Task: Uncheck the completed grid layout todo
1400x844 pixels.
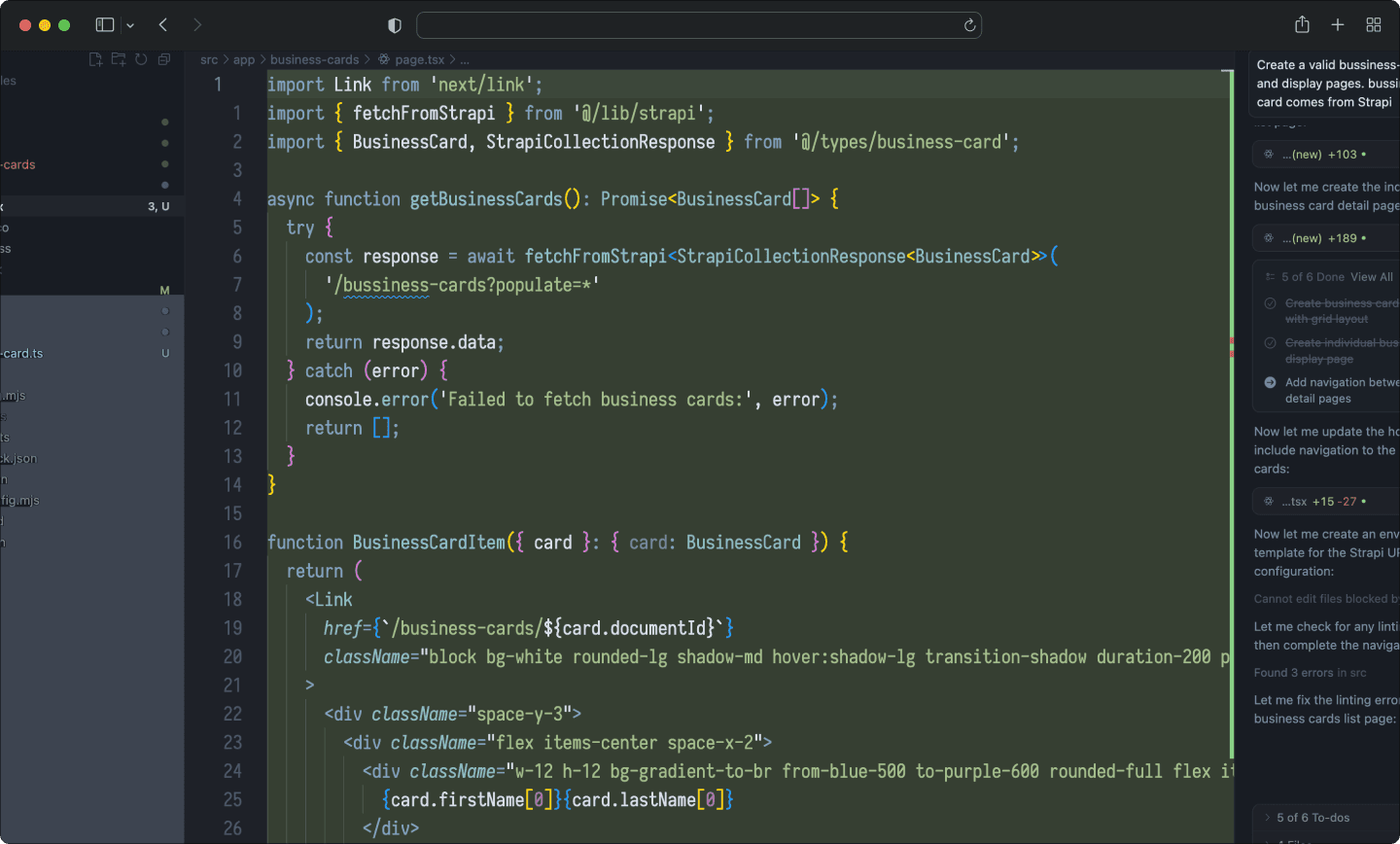Action: point(1270,302)
